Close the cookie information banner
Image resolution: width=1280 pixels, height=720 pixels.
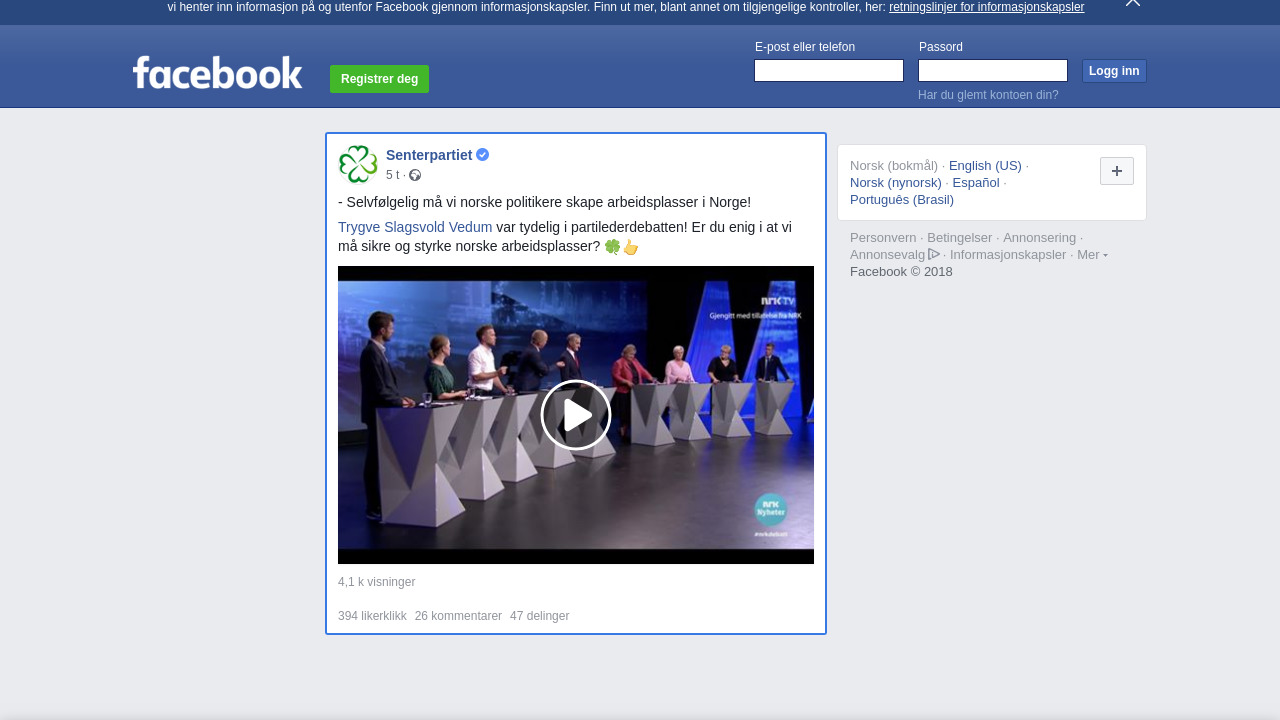(x=1133, y=3)
